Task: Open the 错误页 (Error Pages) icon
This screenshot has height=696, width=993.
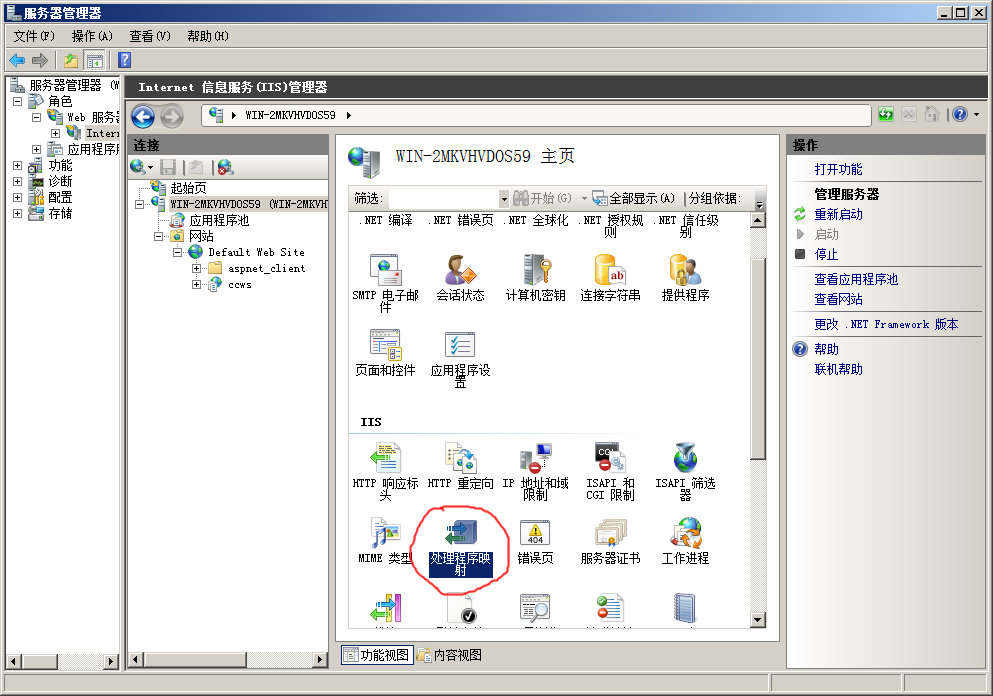Action: point(535,534)
